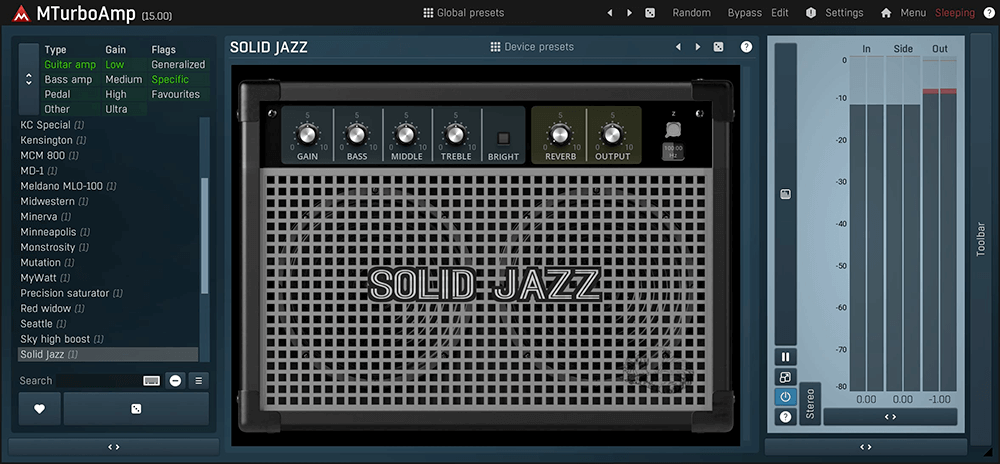The width and height of the screenshot is (1000, 464).
Task: Adjust the REVERB knob
Action: pos(560,134)
